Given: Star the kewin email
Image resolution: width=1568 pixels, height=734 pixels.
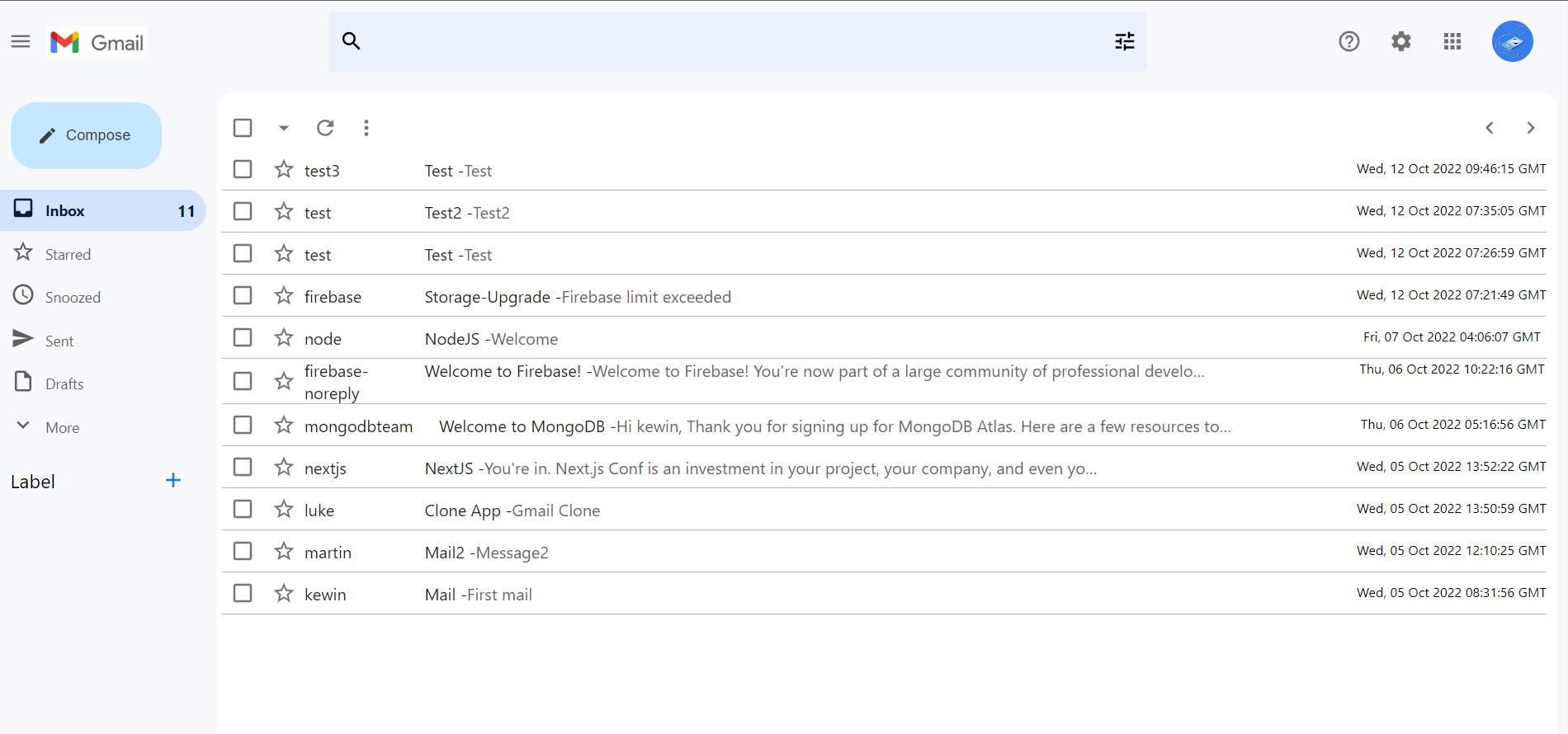Looking at the screenshot, I should tap(284, 594).
